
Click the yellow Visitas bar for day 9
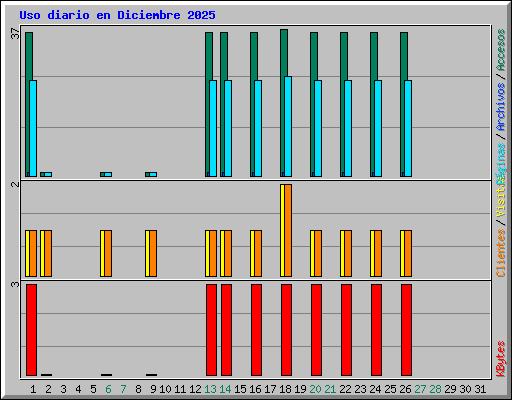[147, 253]
